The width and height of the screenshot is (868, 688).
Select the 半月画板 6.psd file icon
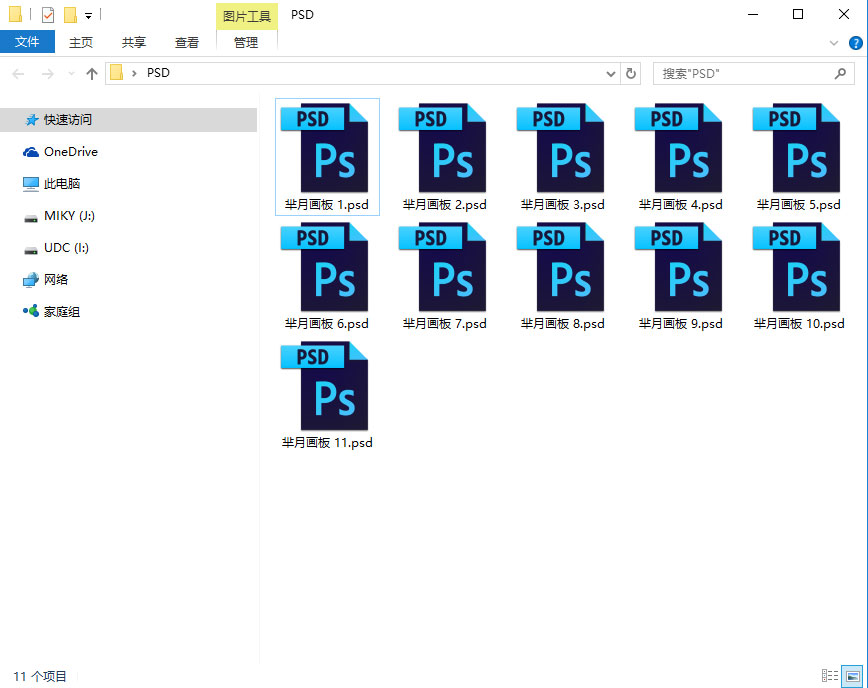coord(324,267)
